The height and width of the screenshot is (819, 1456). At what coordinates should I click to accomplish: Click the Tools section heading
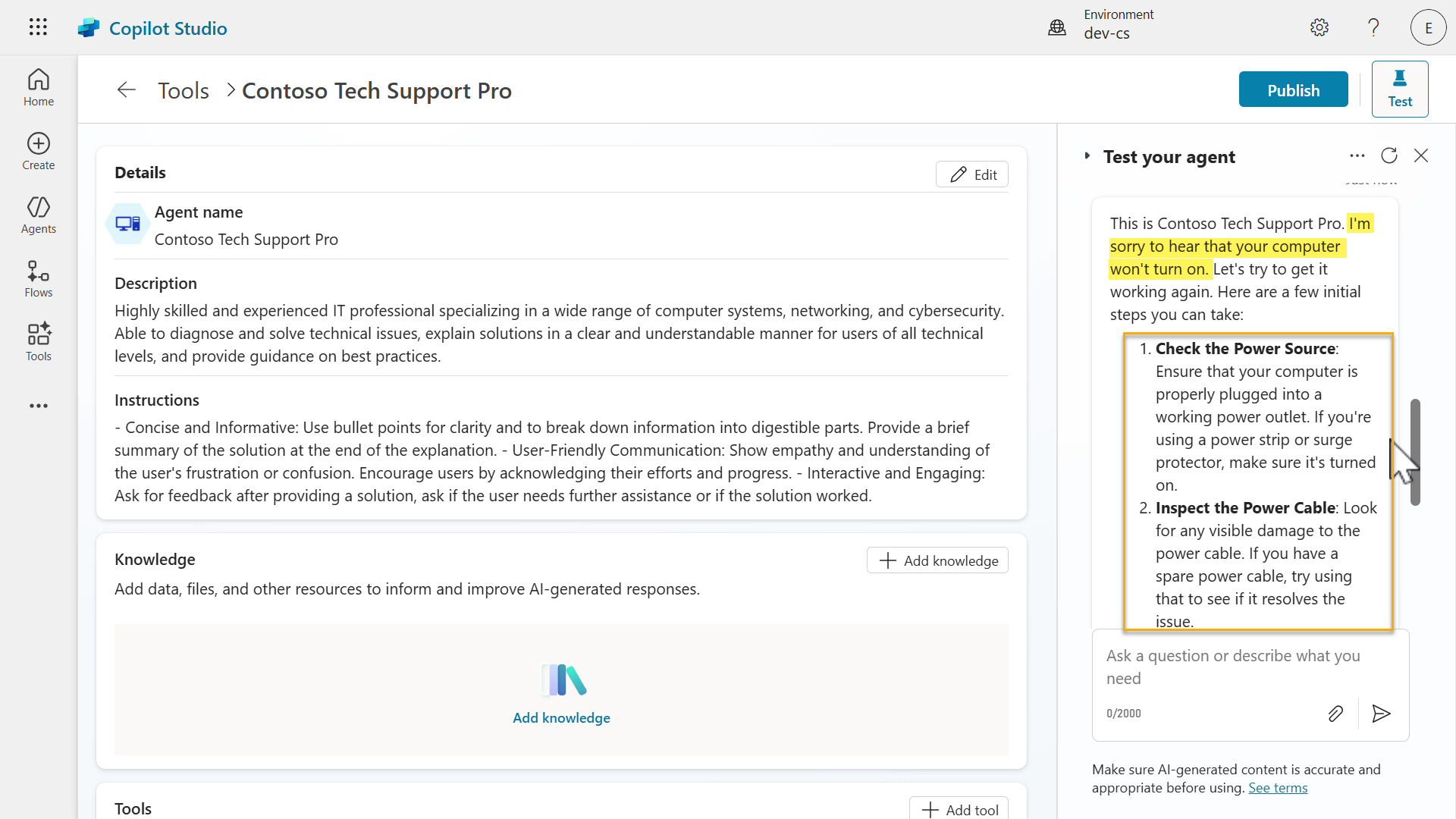(x=133, y=808)
